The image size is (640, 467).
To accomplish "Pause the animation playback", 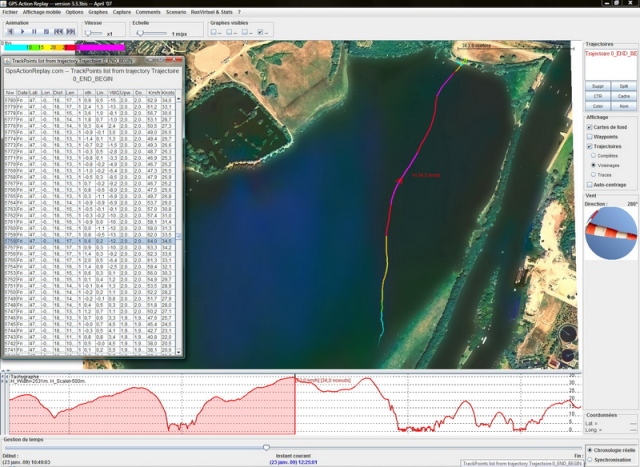I will pos(34,31).
